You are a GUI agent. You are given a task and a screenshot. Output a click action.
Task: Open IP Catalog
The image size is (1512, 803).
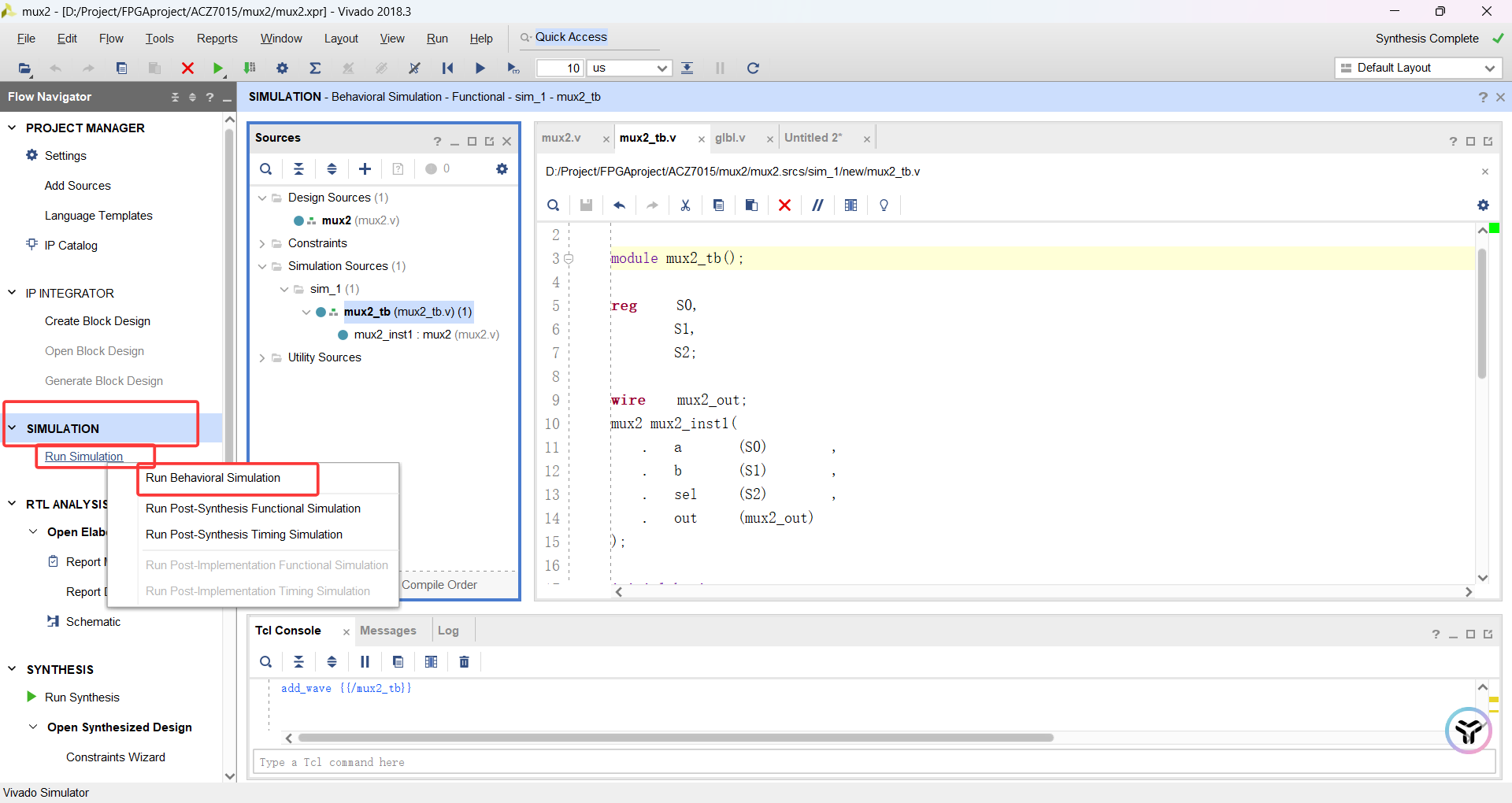71,246
